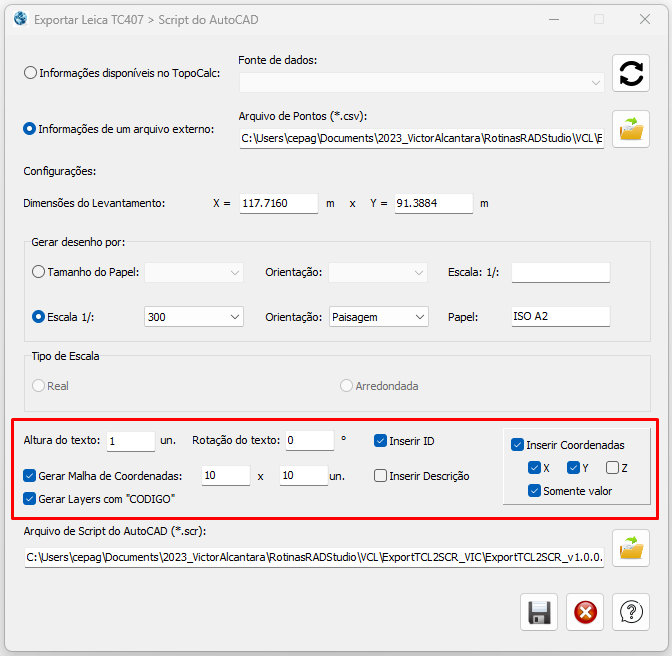The image size is (672, 656).
Task: Expand the Orientação dropdown set to Paisagem
Action: coord(378,317)
